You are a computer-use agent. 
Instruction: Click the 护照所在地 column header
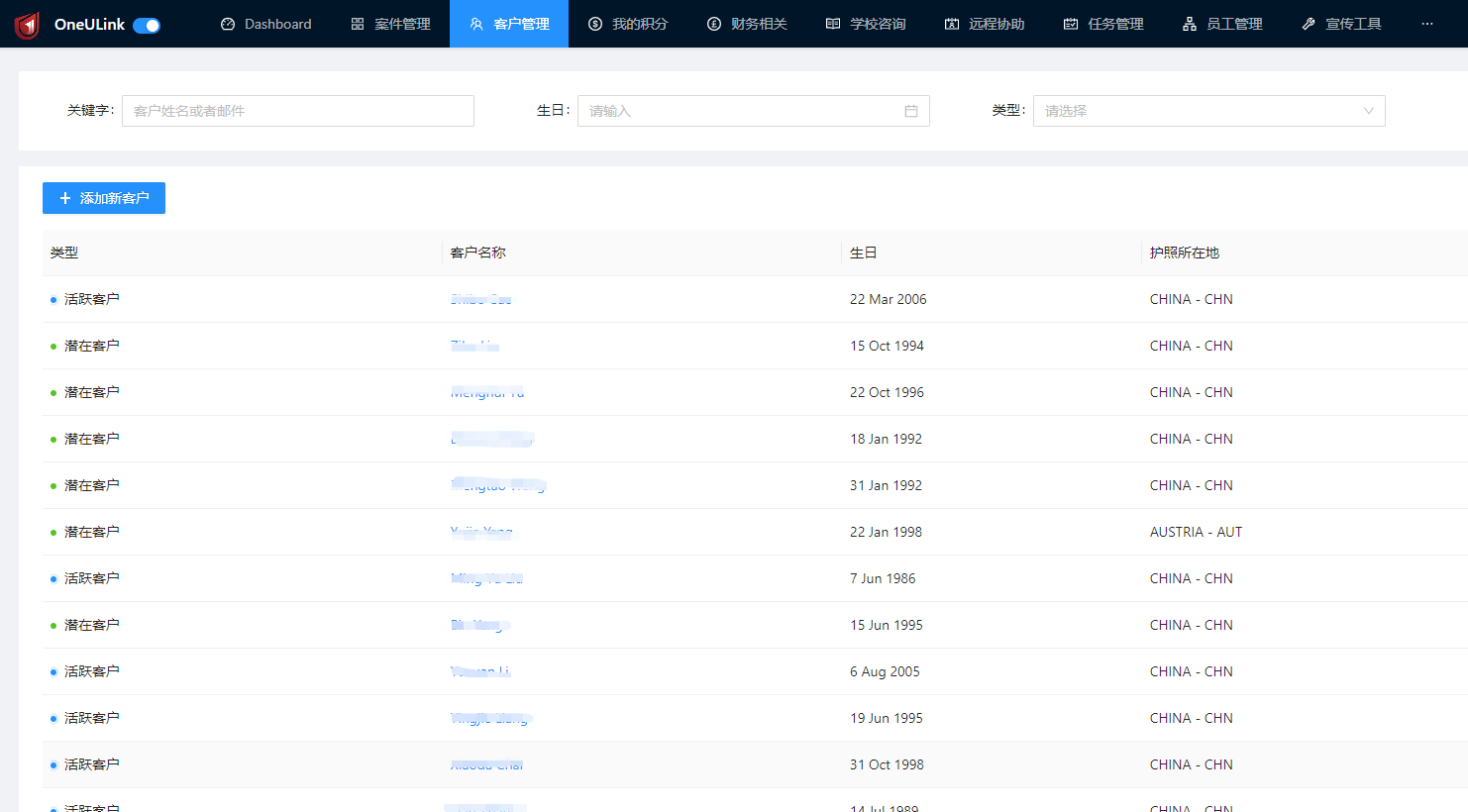pos(1185,253)
